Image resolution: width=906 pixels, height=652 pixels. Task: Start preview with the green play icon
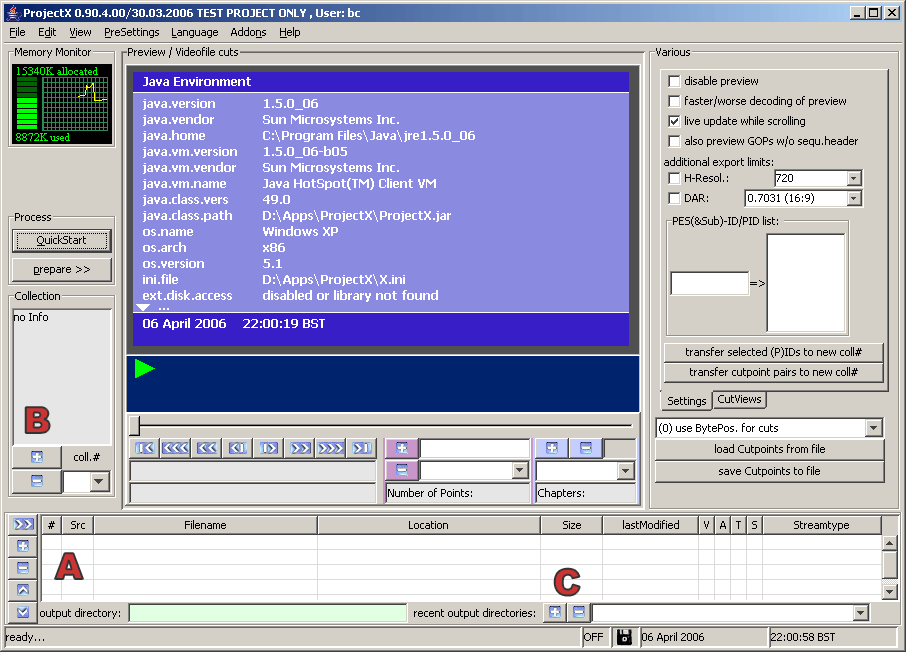pos(145,368)
